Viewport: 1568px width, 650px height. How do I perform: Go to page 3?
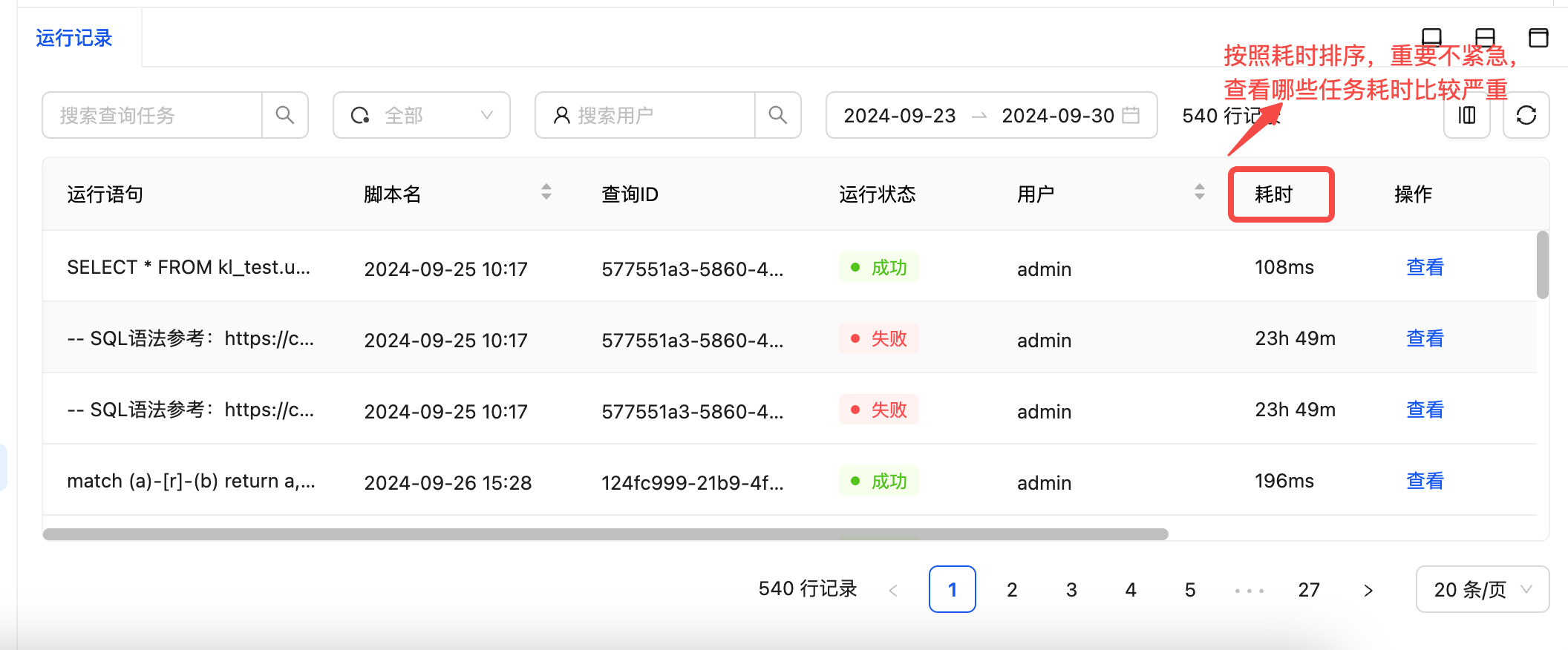[1071, 590]
